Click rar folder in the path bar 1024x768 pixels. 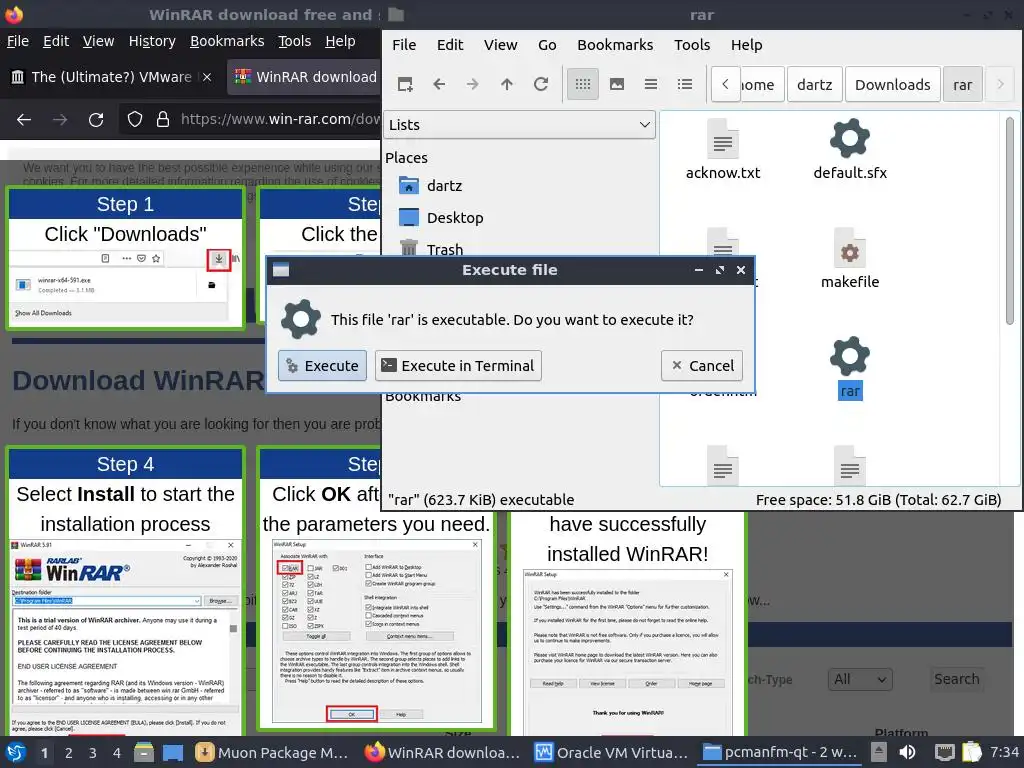[963, 85]
